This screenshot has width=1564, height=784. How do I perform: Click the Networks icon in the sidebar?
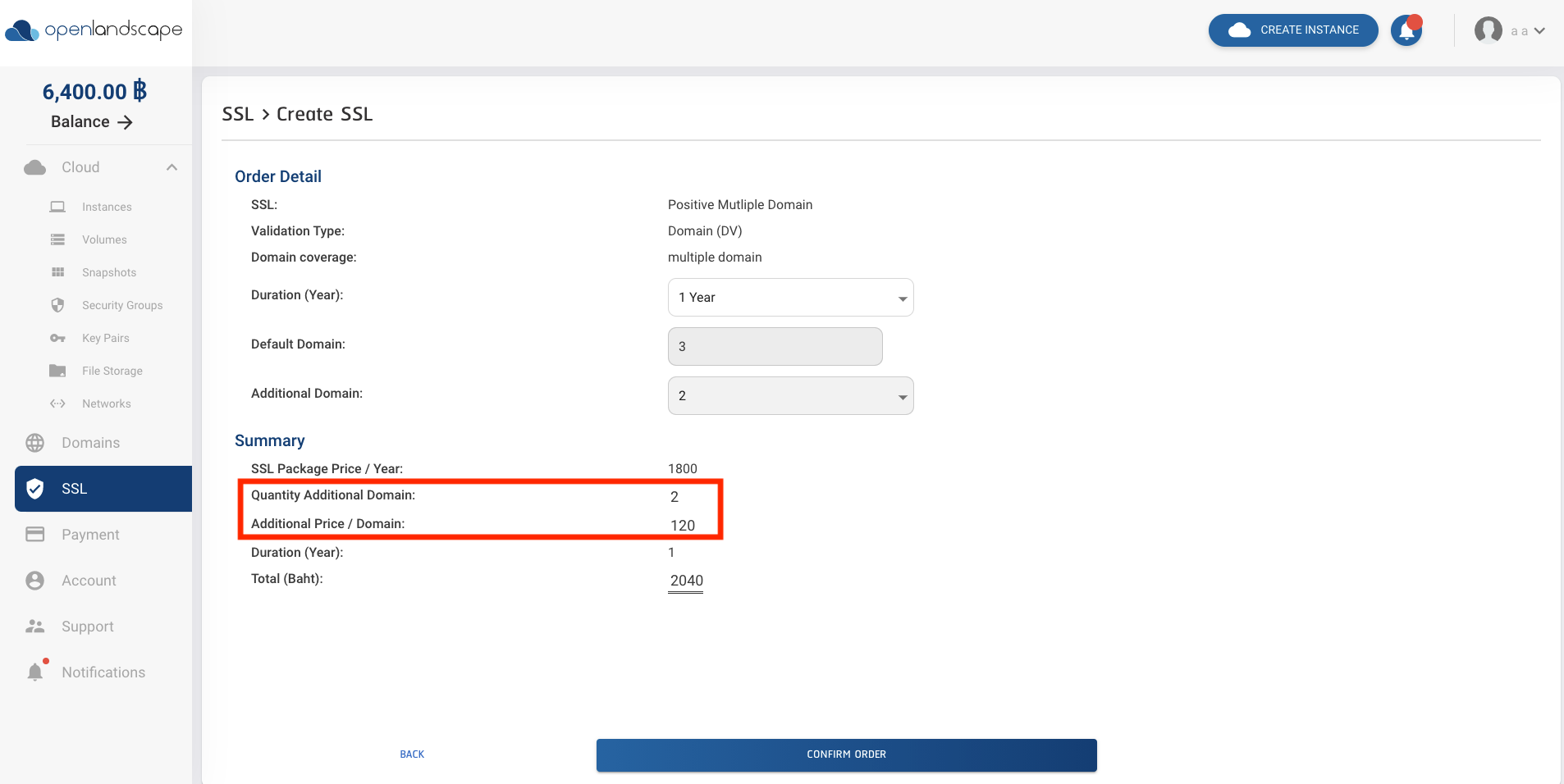pyautogui.click(x=57, y=403)
